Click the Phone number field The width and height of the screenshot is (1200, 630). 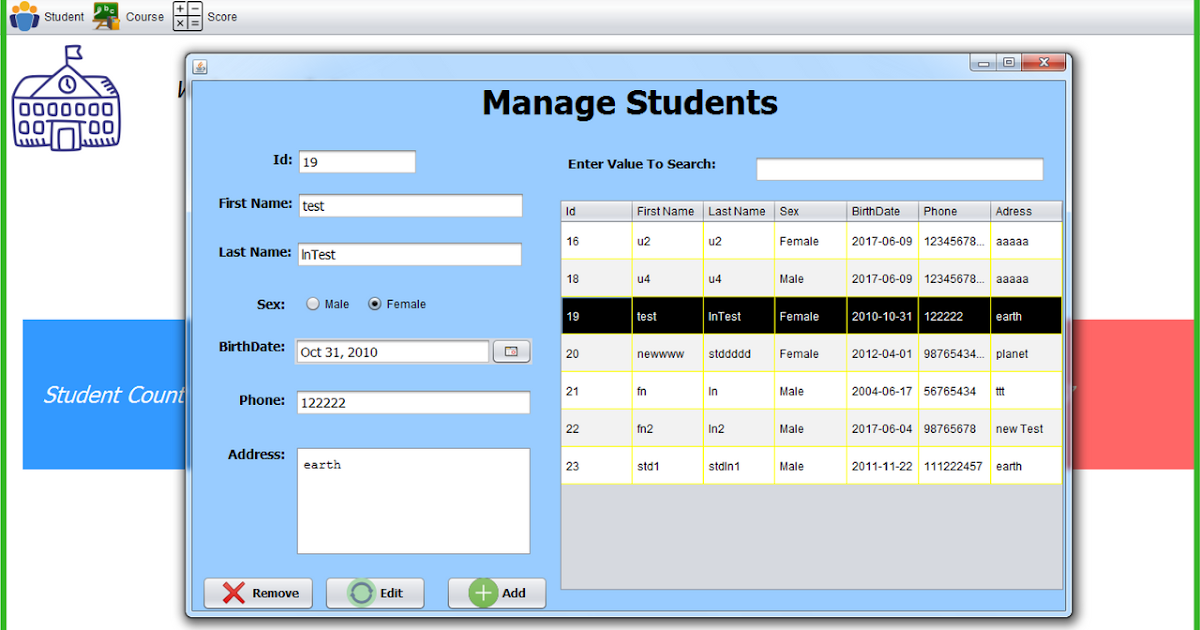pos(412,402)
